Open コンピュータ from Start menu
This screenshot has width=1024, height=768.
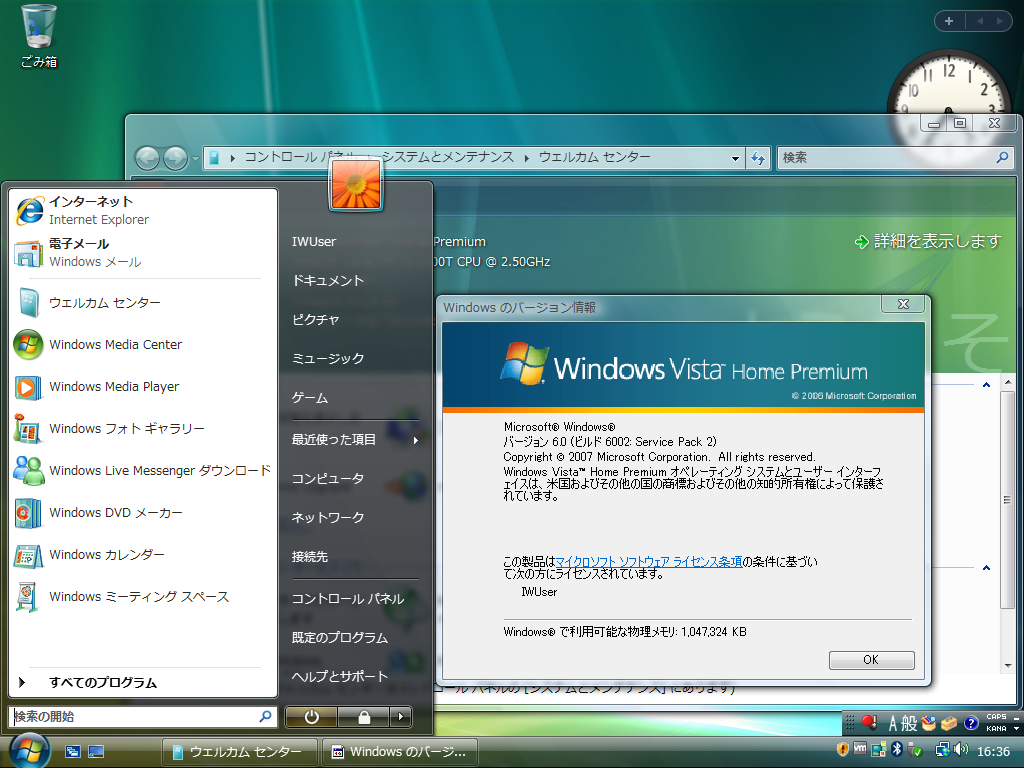pyautogui.click(x=356, y=479)
